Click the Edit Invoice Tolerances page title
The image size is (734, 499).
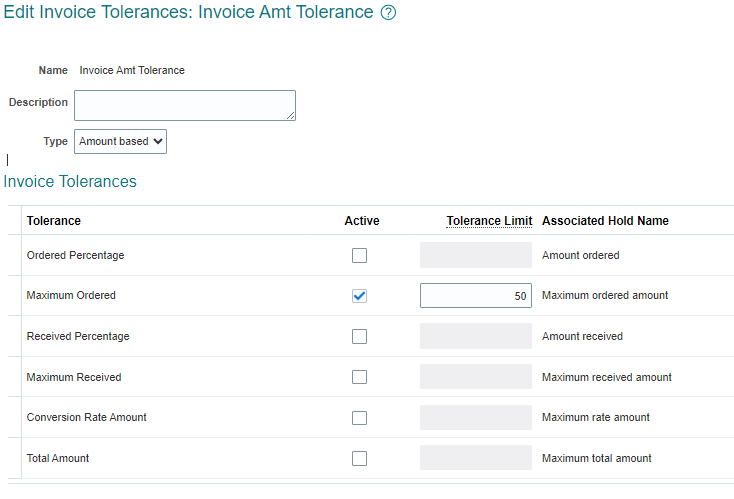(x=188, y=12)
